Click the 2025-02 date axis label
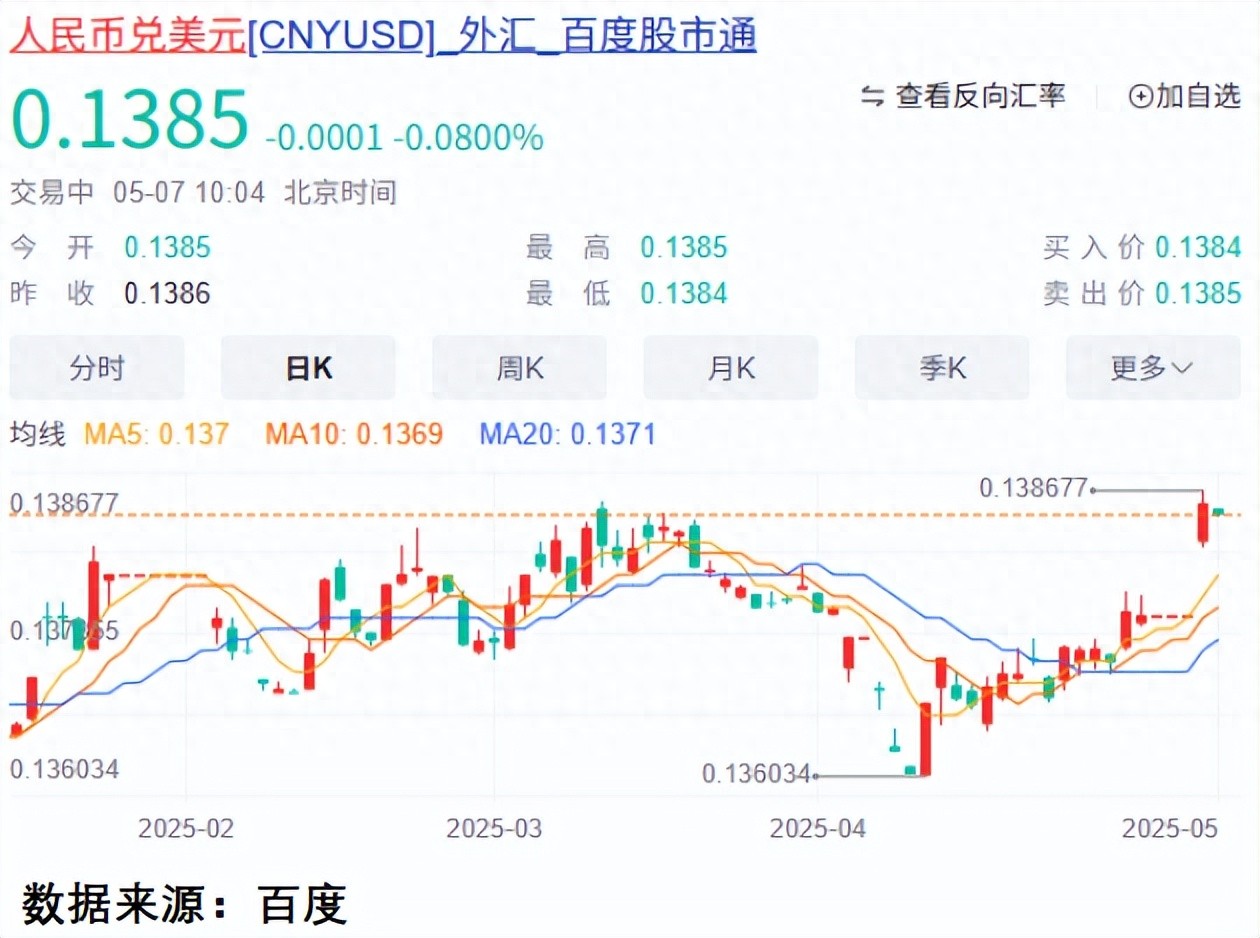This screenshot has width=1260, height=938. click(x=186, y=828)
